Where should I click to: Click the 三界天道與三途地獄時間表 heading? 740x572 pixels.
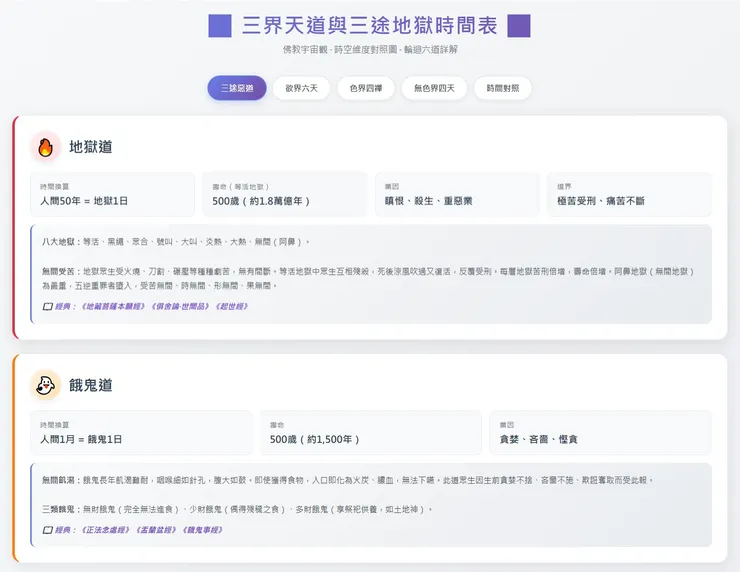[370, 25]
